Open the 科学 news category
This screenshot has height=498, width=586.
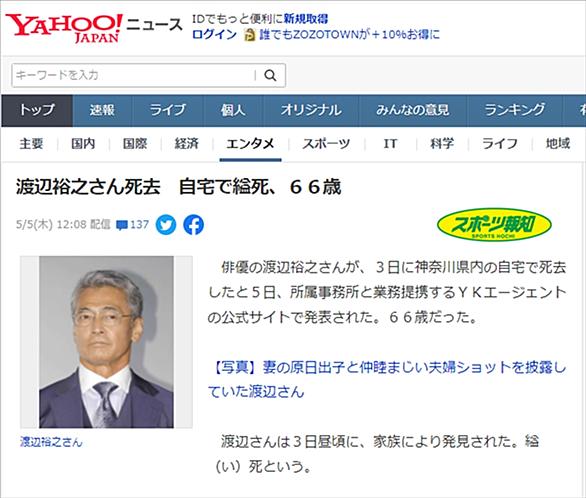click(442, 144)
